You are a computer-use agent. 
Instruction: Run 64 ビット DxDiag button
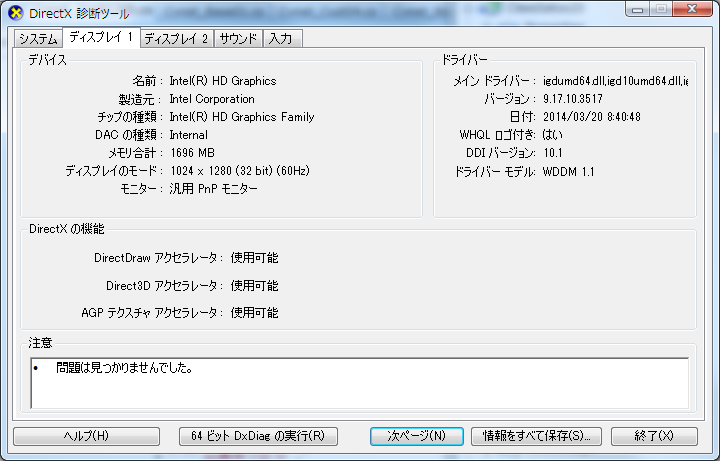(x=258, y=436)
